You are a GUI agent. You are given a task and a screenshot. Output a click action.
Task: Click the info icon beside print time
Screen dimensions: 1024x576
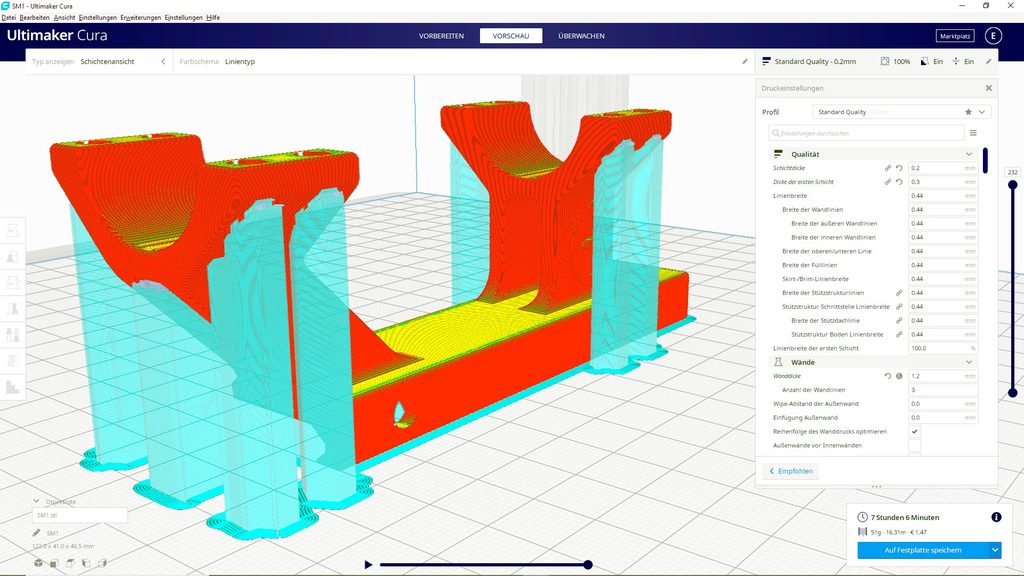pyautogui.click(x=996, y=517)
